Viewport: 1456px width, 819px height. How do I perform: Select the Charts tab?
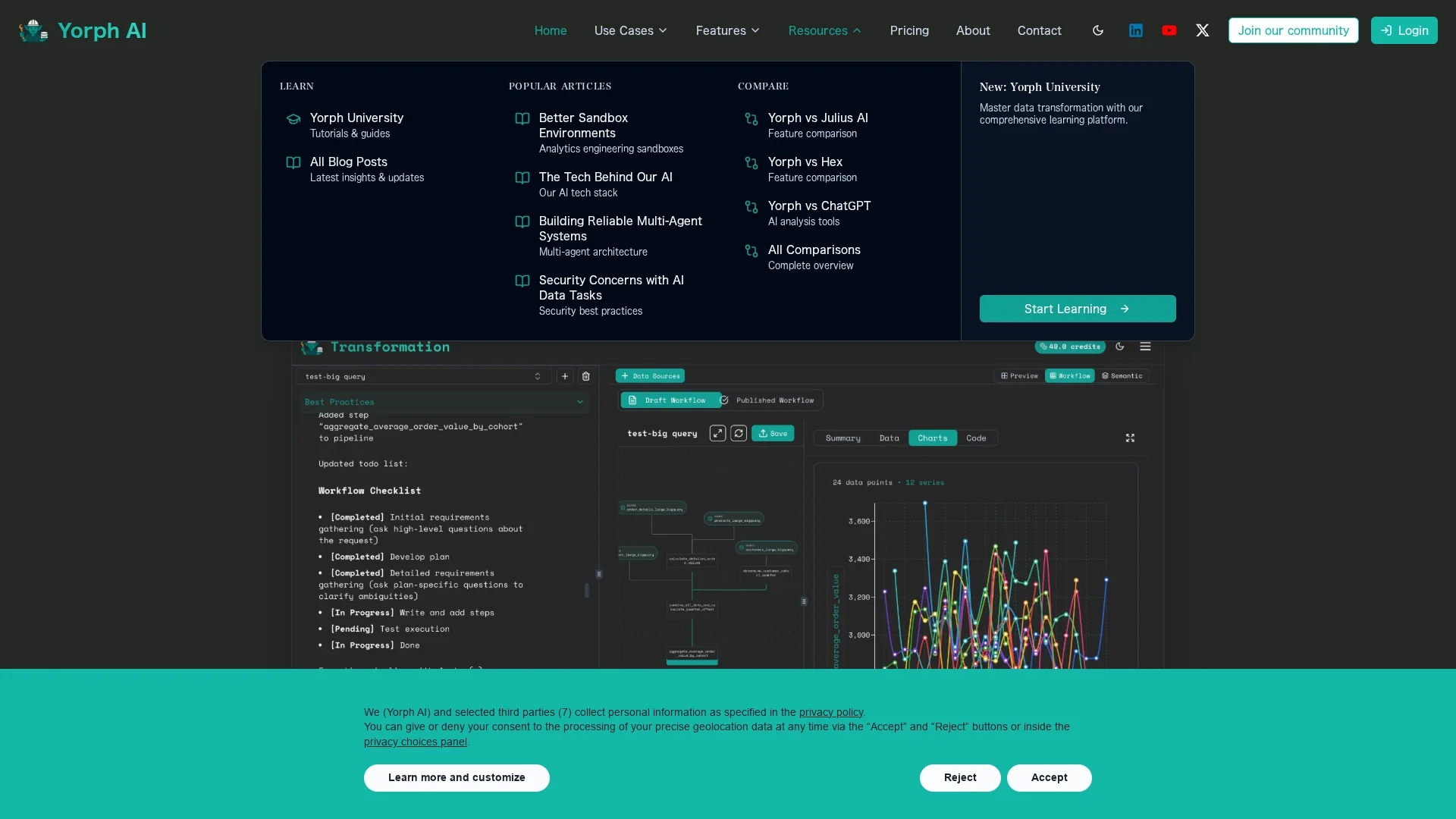click(x=932, y=438)
